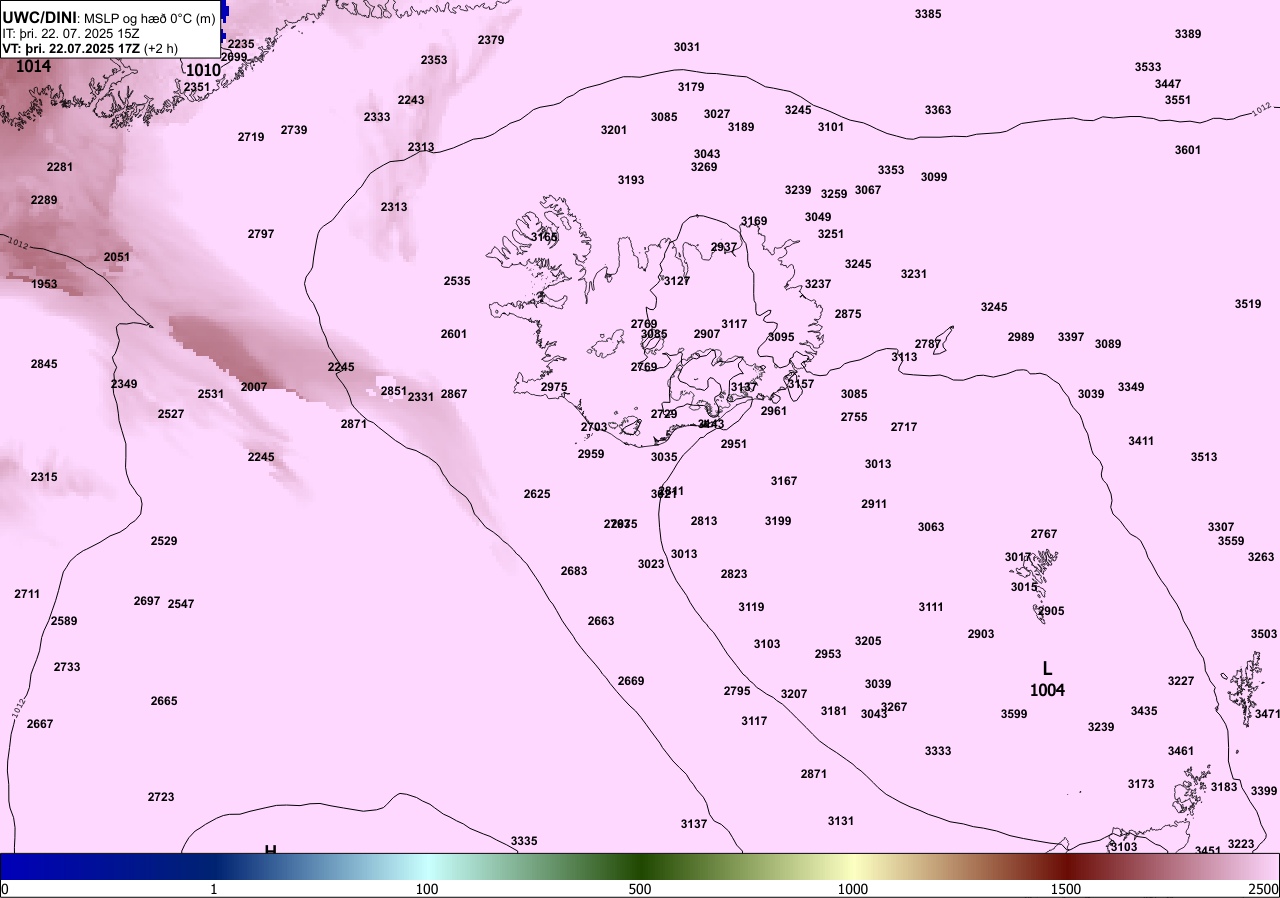Click the 1014 pressure label
The height and width of the screenshot is (898, 1280).
(33, 66)
